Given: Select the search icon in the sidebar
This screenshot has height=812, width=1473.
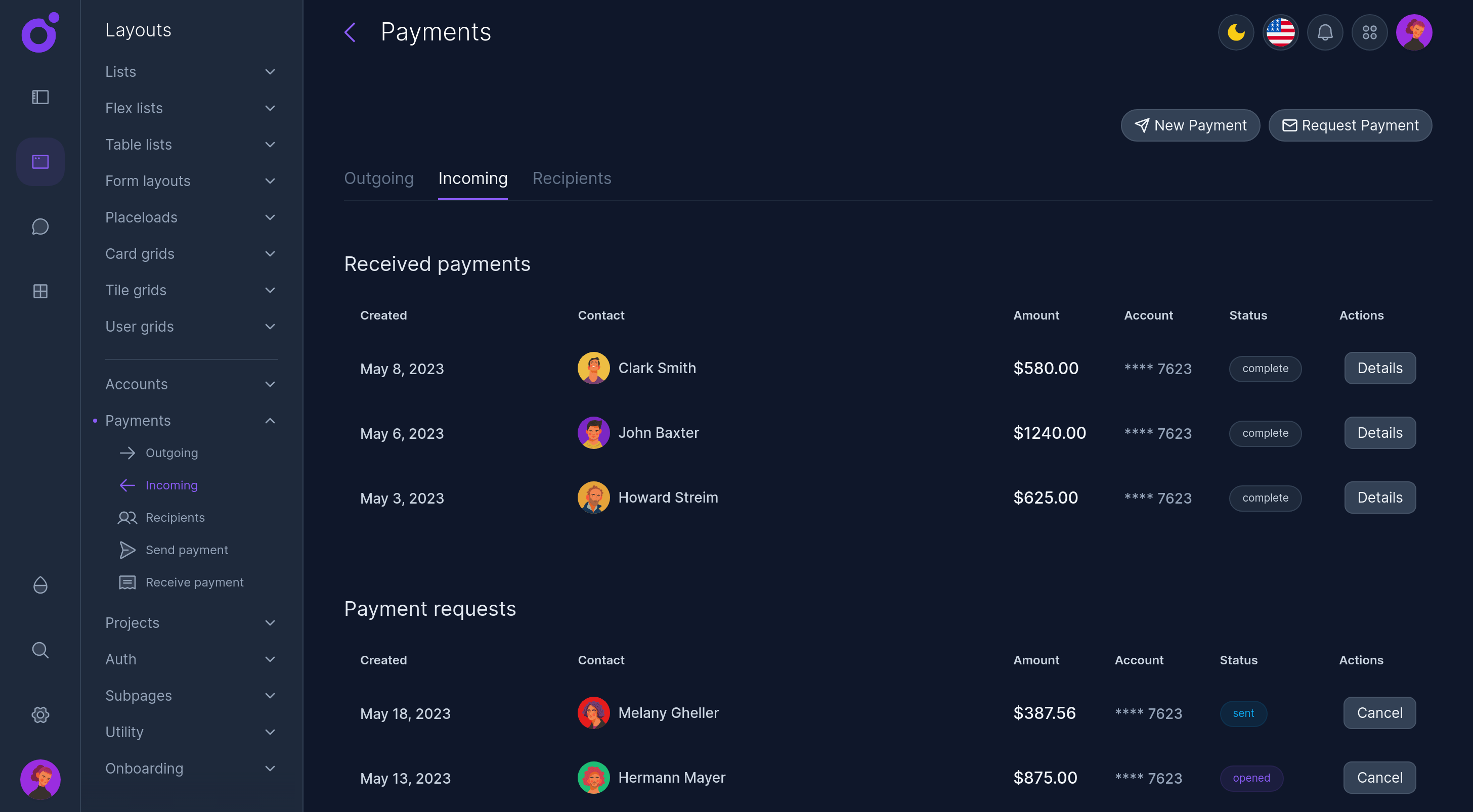Looking at the screenshot, I should pos(40,650).
